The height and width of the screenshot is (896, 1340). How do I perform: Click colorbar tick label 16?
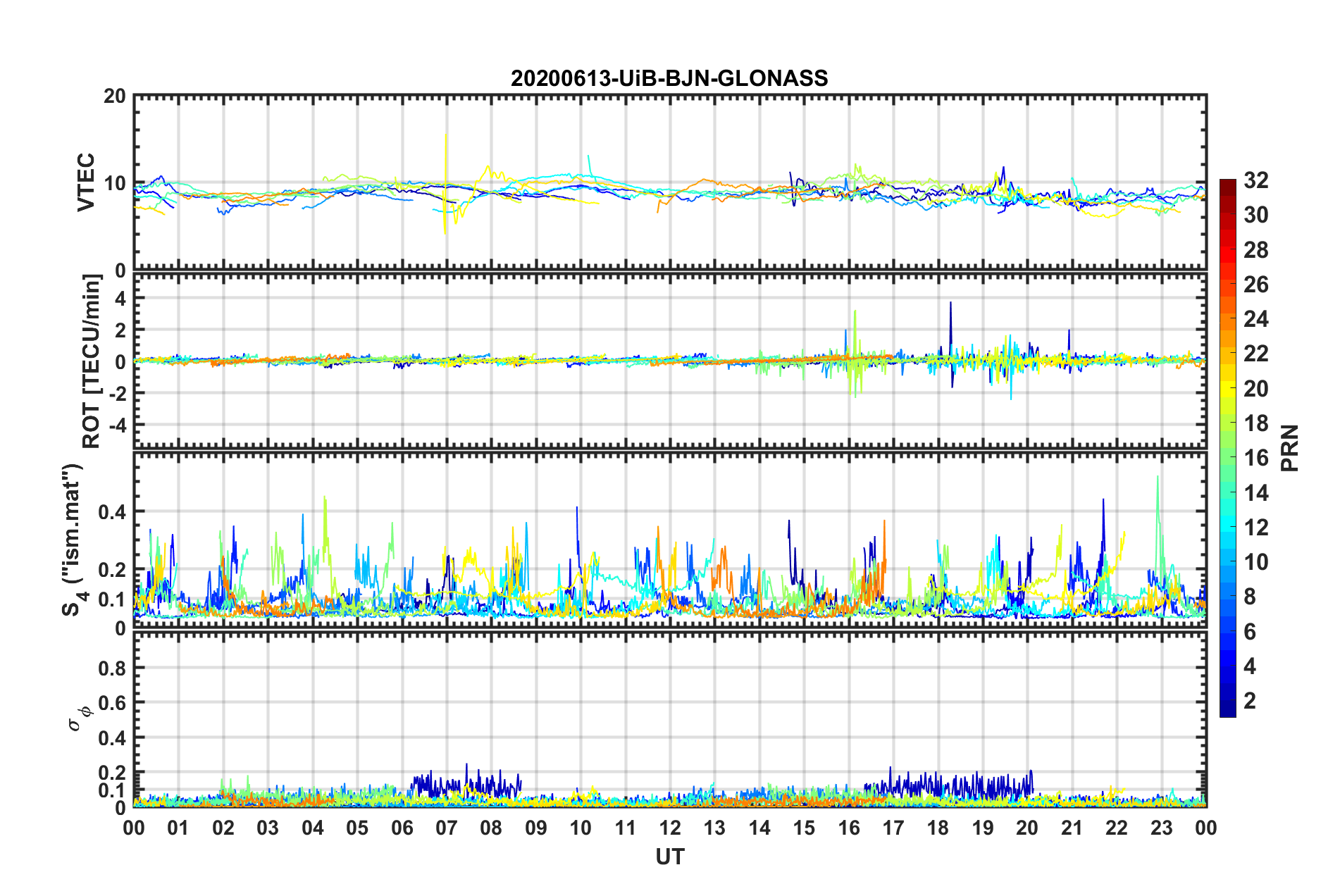1255,458
